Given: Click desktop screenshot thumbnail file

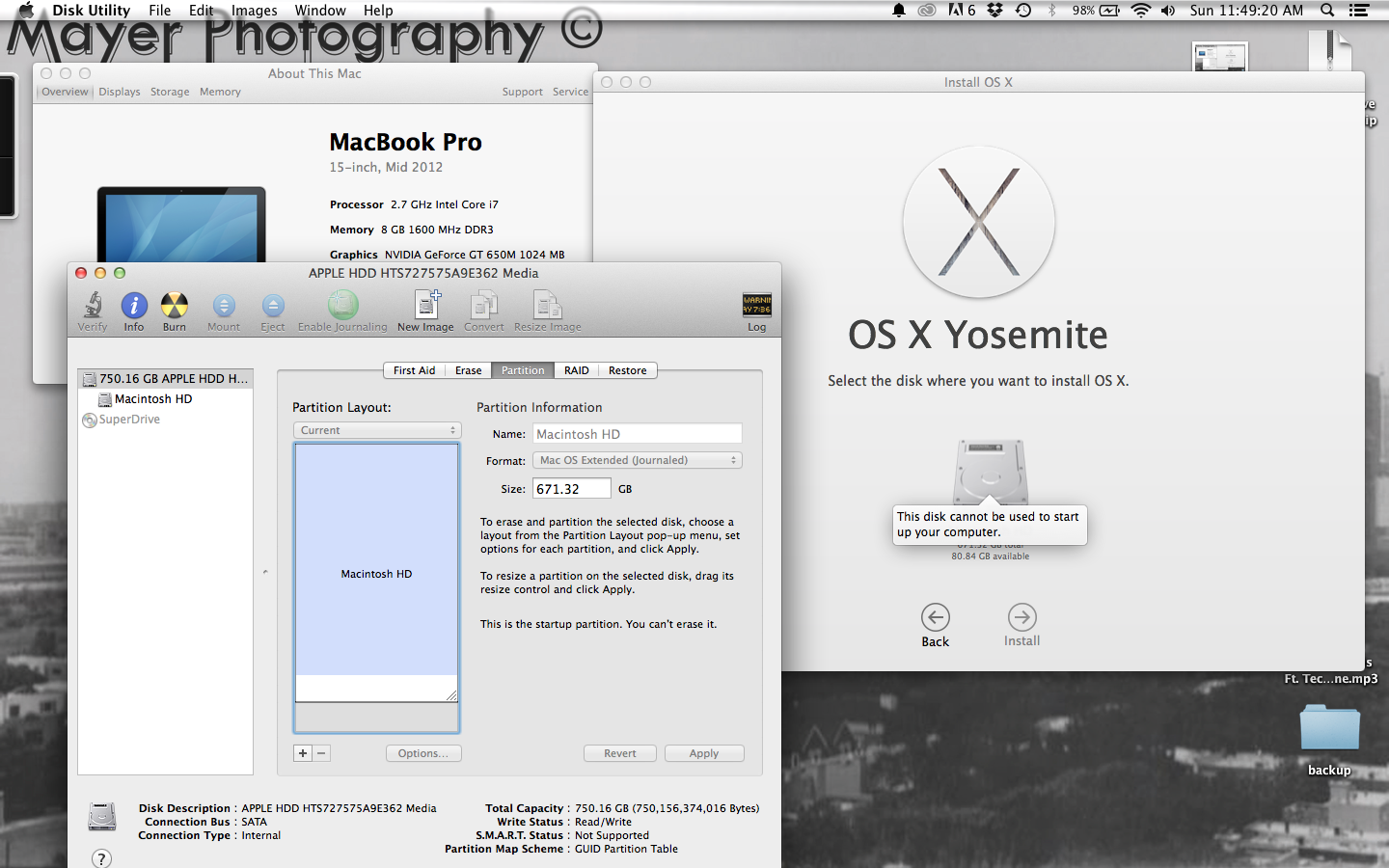Looking at the screenshot, I should coord(1220,57).
